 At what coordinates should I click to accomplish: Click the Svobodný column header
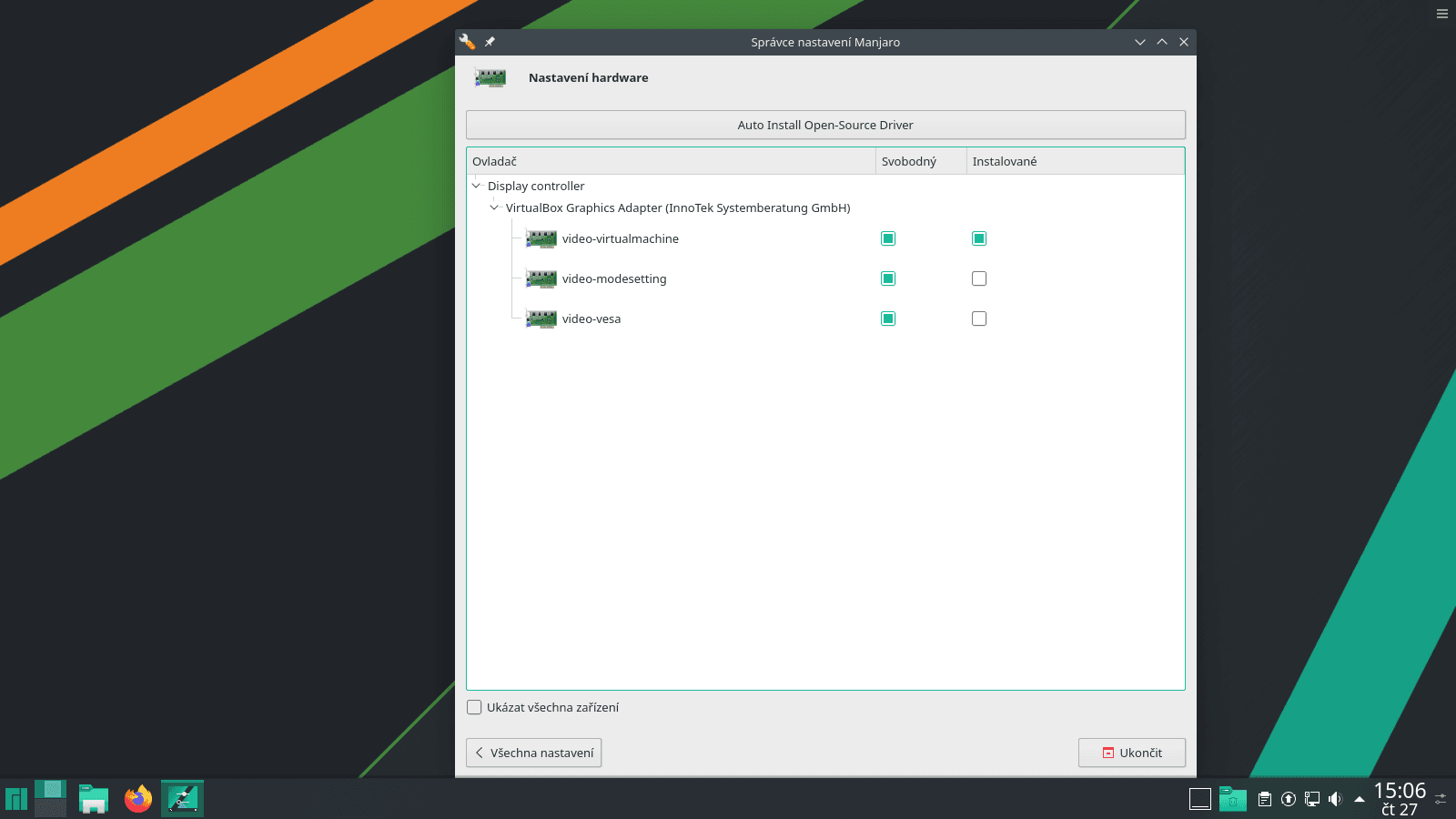(921, 161)
